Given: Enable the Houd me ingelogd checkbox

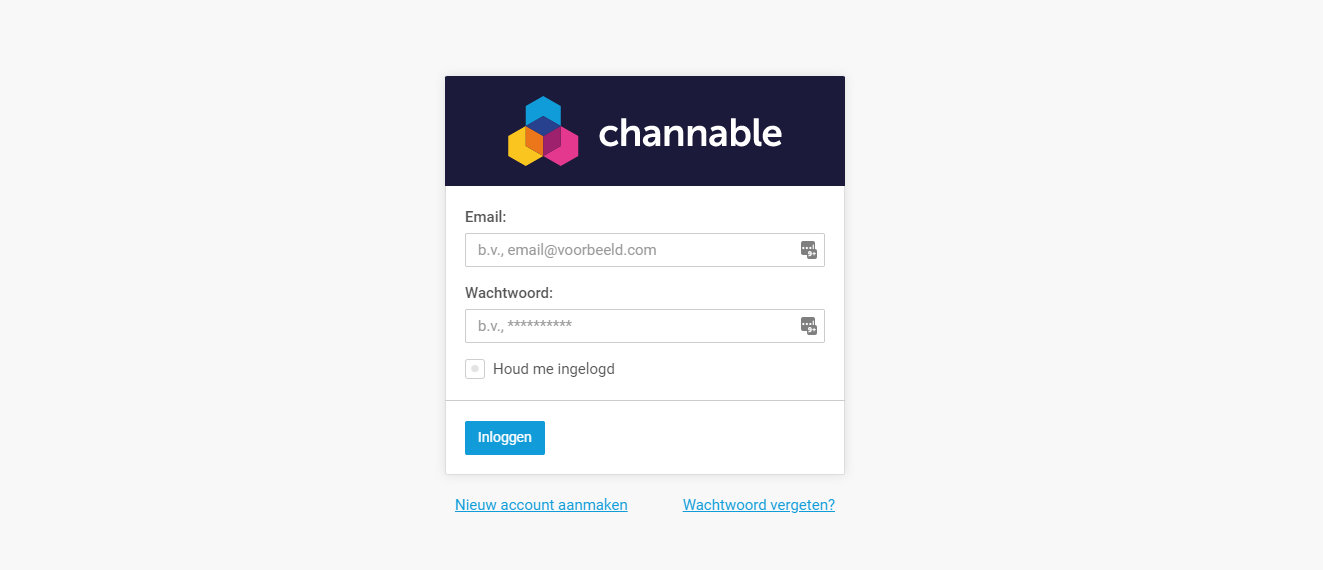Looking at the screenshot, I should tap(475, 369).
